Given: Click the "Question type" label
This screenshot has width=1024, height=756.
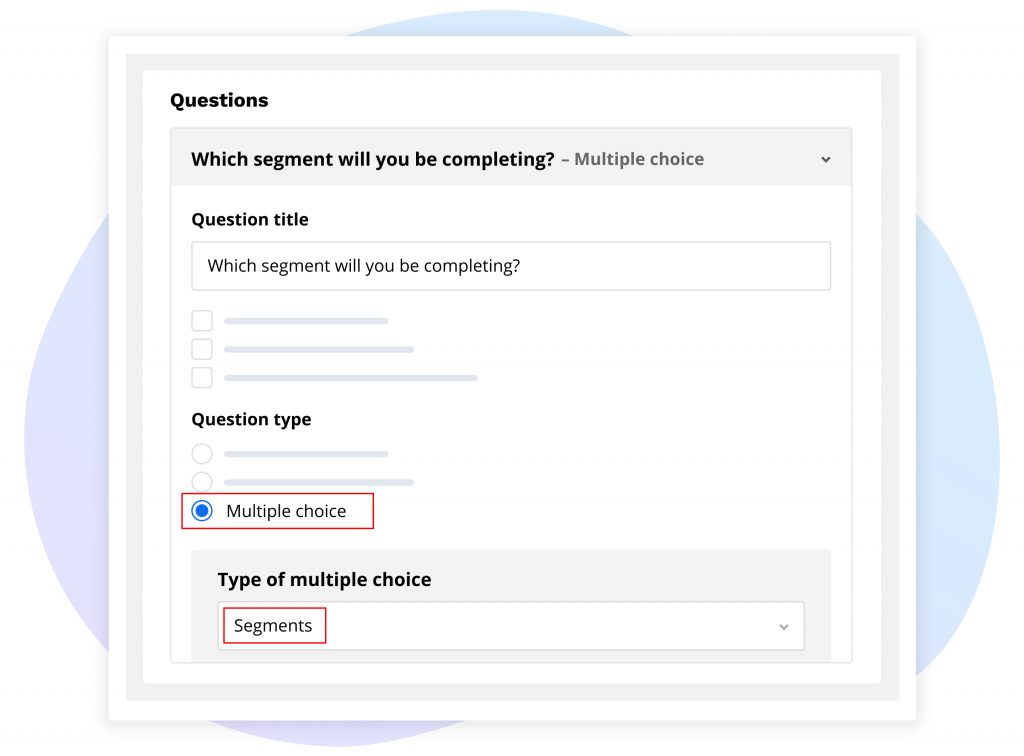Looking at the screenshot, I should point(251,419).
